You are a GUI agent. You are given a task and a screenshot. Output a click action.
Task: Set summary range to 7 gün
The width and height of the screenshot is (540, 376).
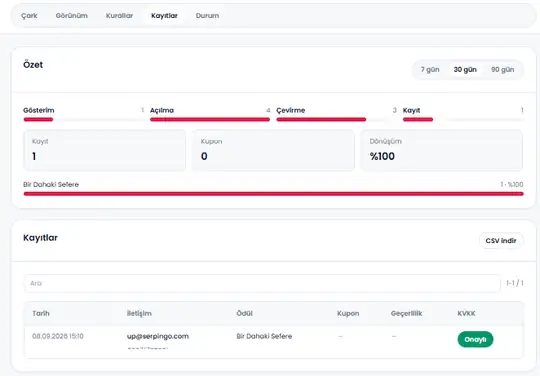(430, 70)
